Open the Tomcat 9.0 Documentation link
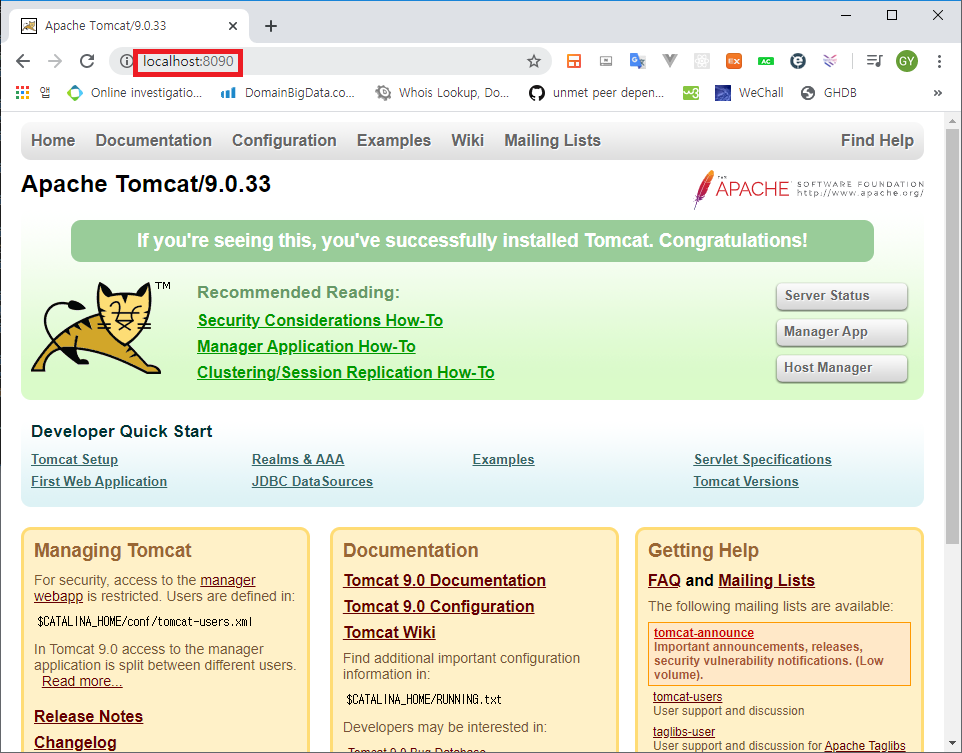Image resolution: width=962 pixels, height=753 pixels. pos(445,581)
